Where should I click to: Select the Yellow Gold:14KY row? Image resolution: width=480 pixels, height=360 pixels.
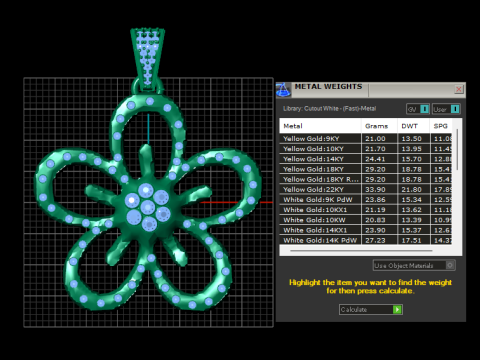tap(366, 159)
